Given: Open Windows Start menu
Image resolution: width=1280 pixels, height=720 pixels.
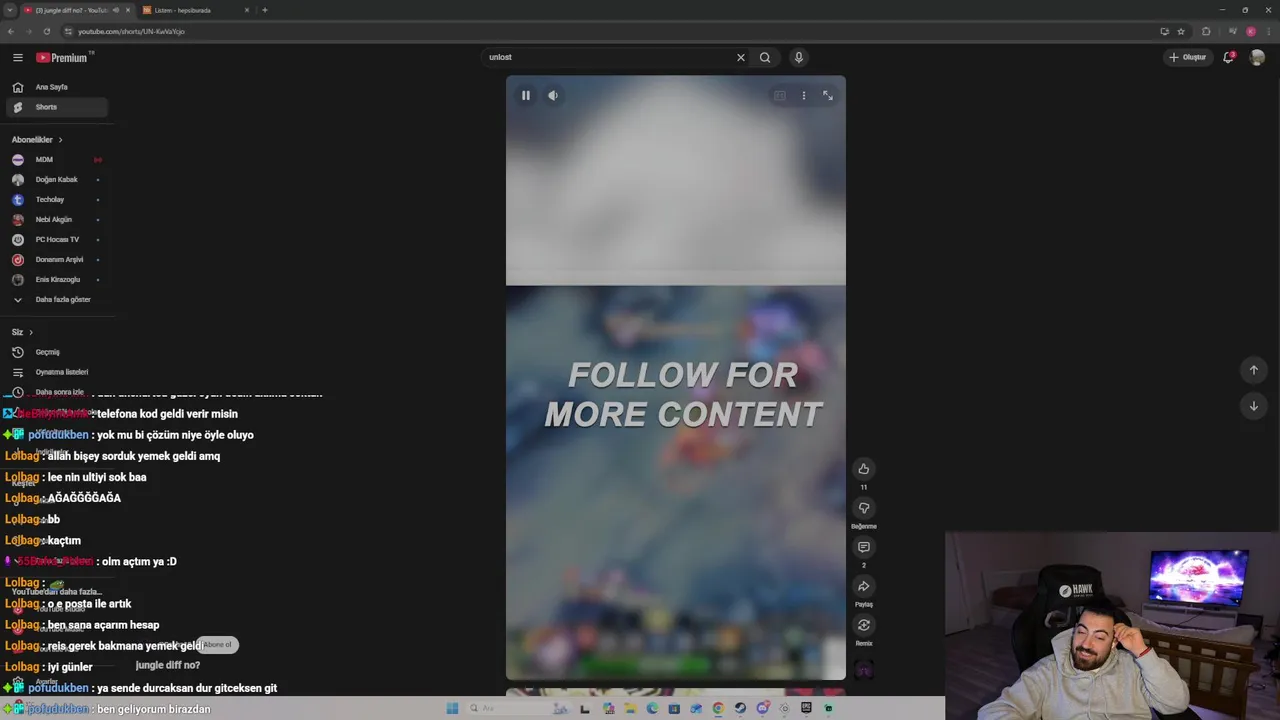Looking at the screenshot, I should pos(452,708).
